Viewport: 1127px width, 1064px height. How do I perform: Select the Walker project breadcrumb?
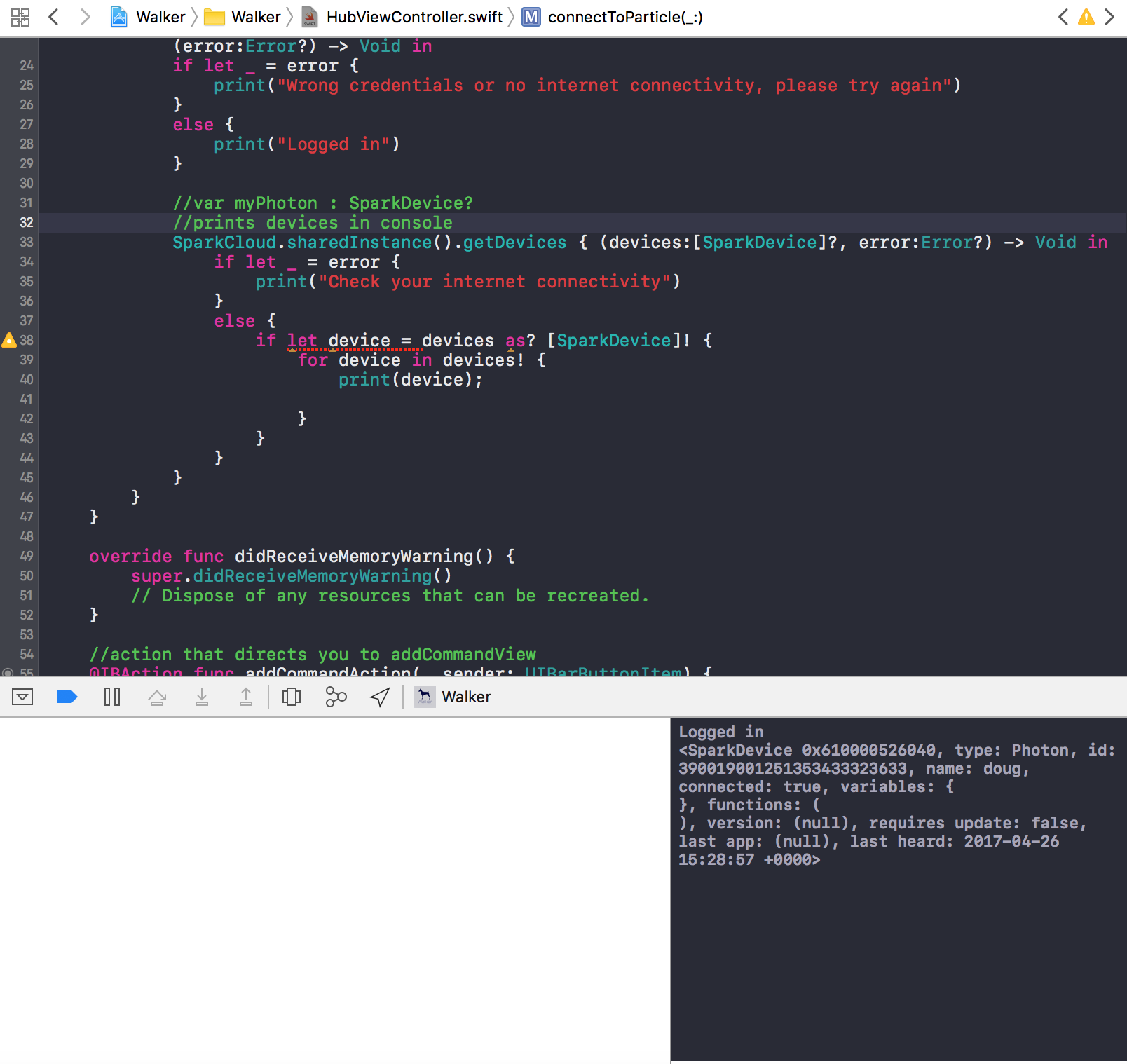pos(148,17)
